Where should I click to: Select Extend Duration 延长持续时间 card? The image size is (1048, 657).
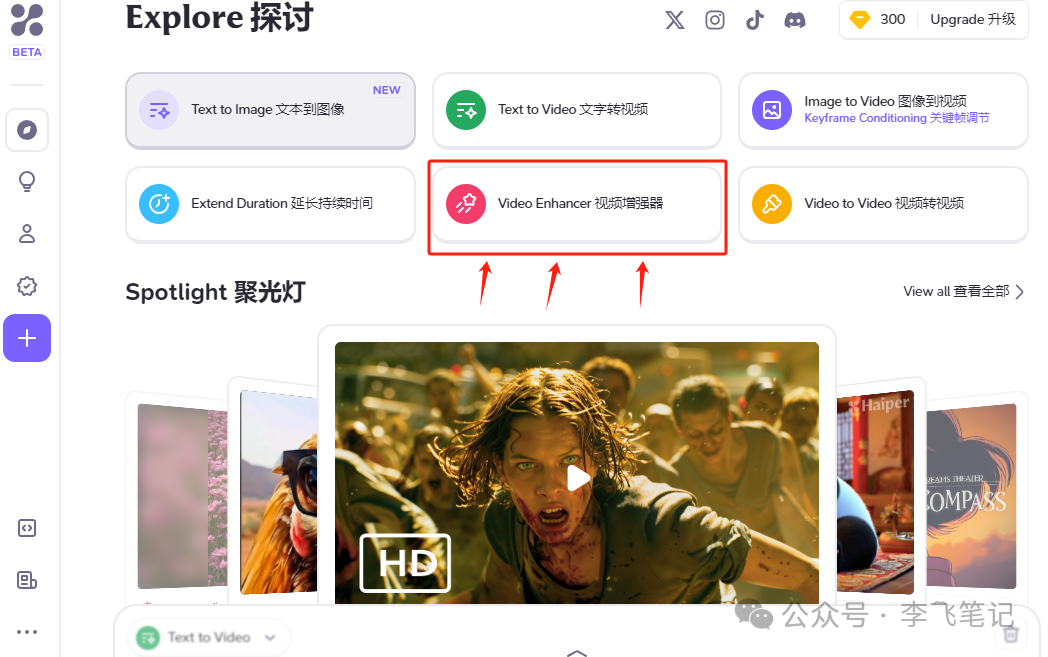pyautogui.click(x=271, y=204)
